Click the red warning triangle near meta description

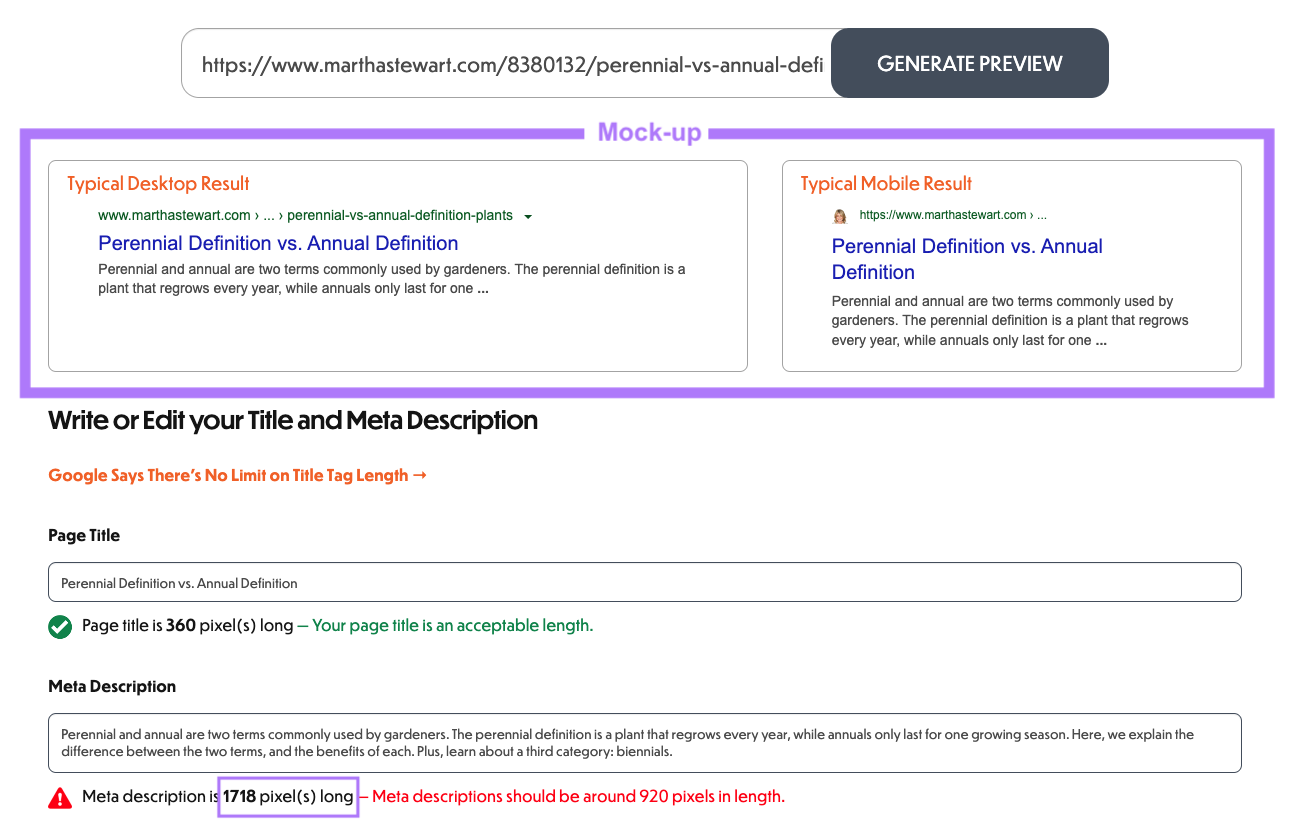[x=59, y=797]
